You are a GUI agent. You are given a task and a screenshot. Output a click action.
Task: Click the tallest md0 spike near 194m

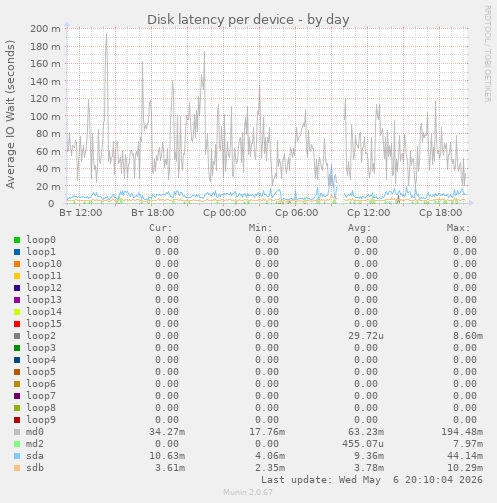[106, 34]
